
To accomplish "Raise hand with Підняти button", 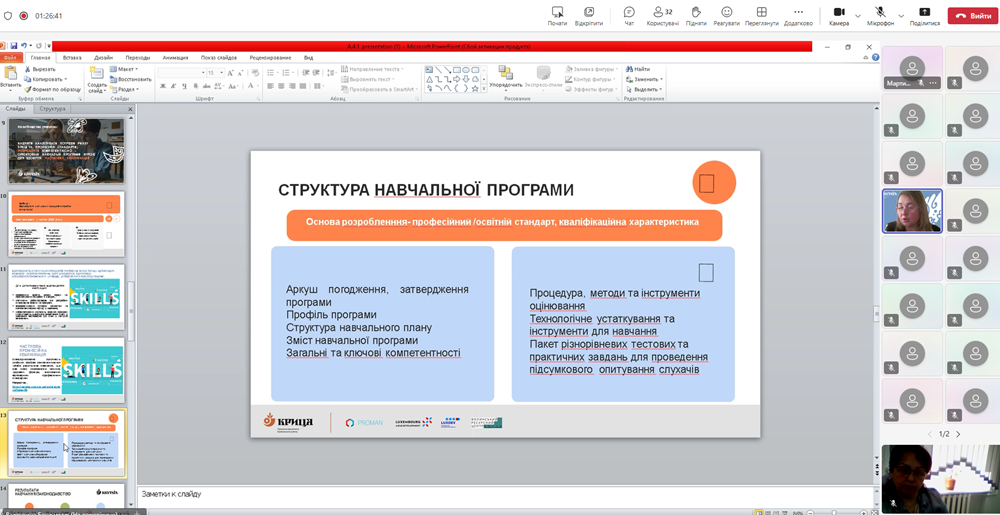I will (x=696, y=16).
